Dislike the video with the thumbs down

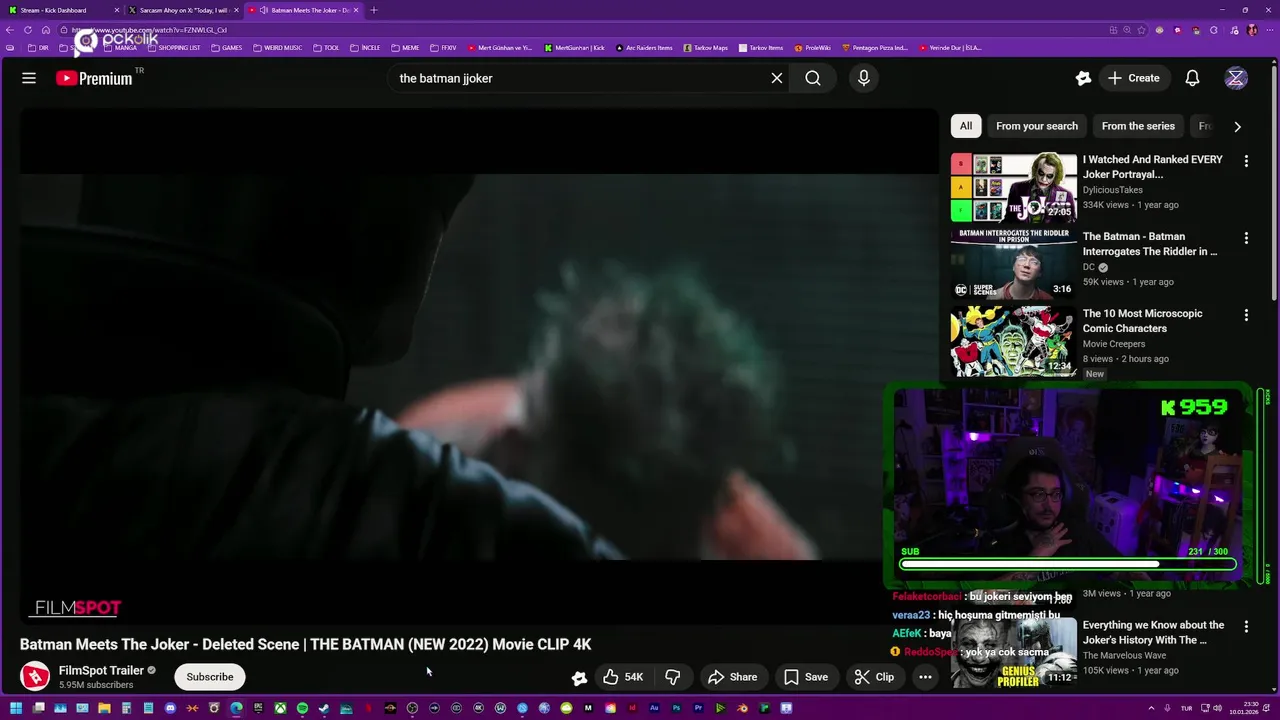(x=673, y=677)
